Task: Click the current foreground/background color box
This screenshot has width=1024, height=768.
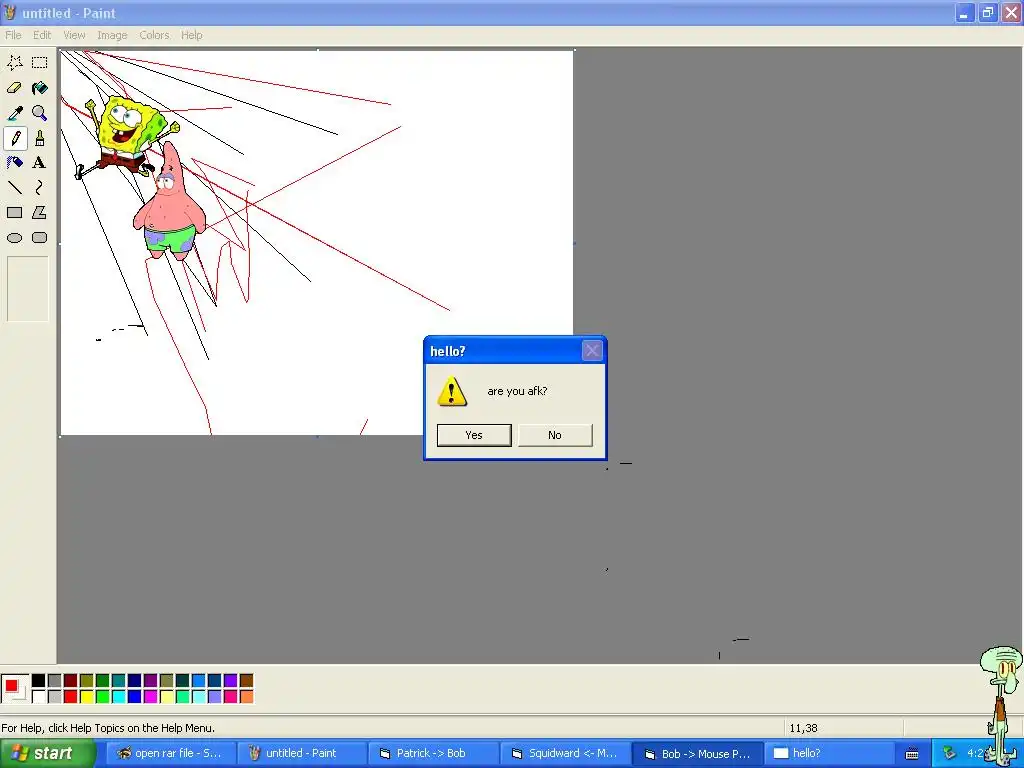Action: pos(14,689)
